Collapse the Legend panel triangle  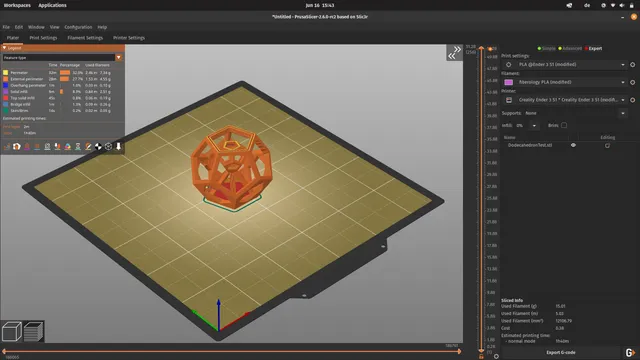(x=4, y=48)
